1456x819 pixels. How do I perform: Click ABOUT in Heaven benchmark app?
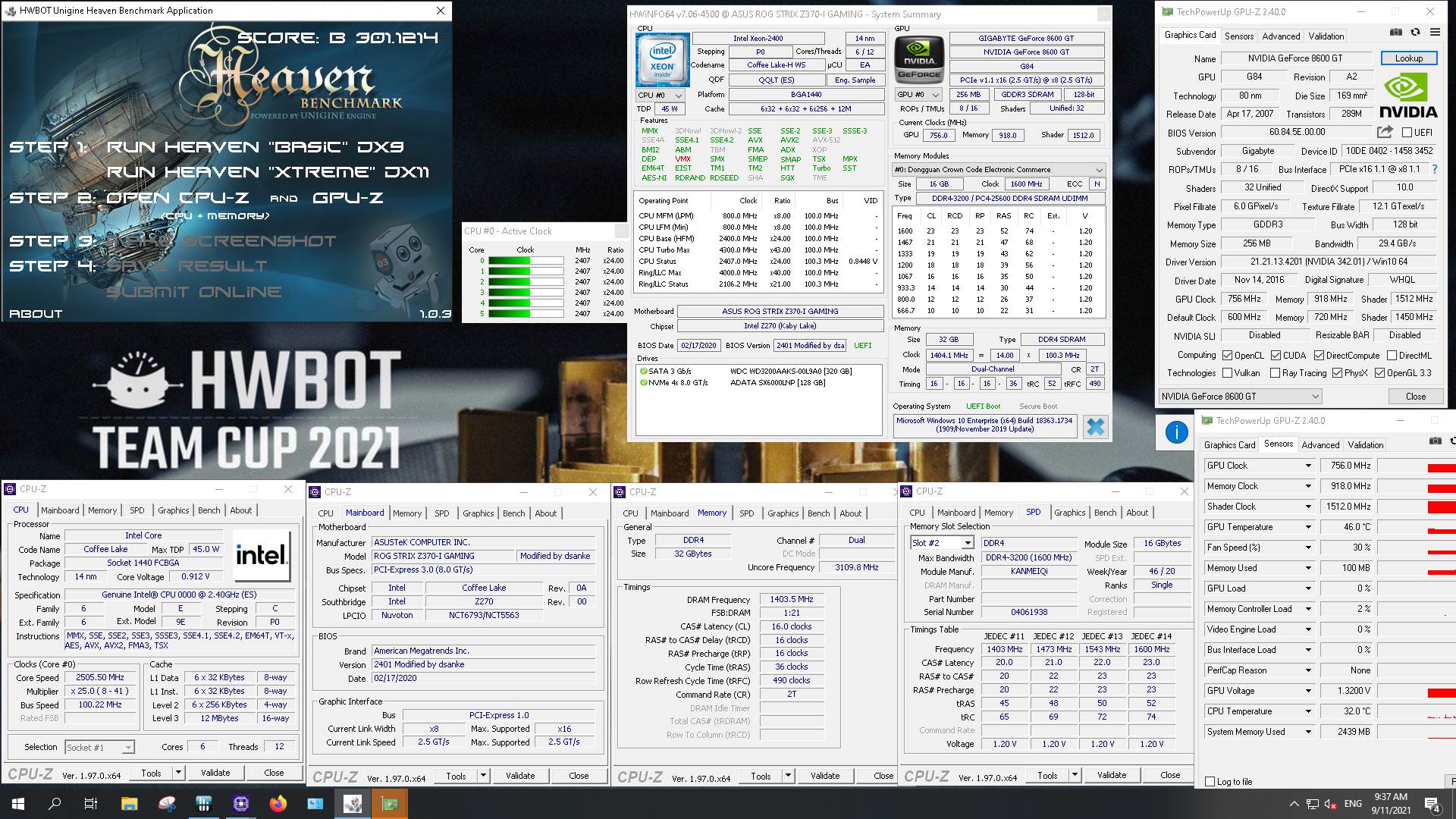tap(36, 314)
